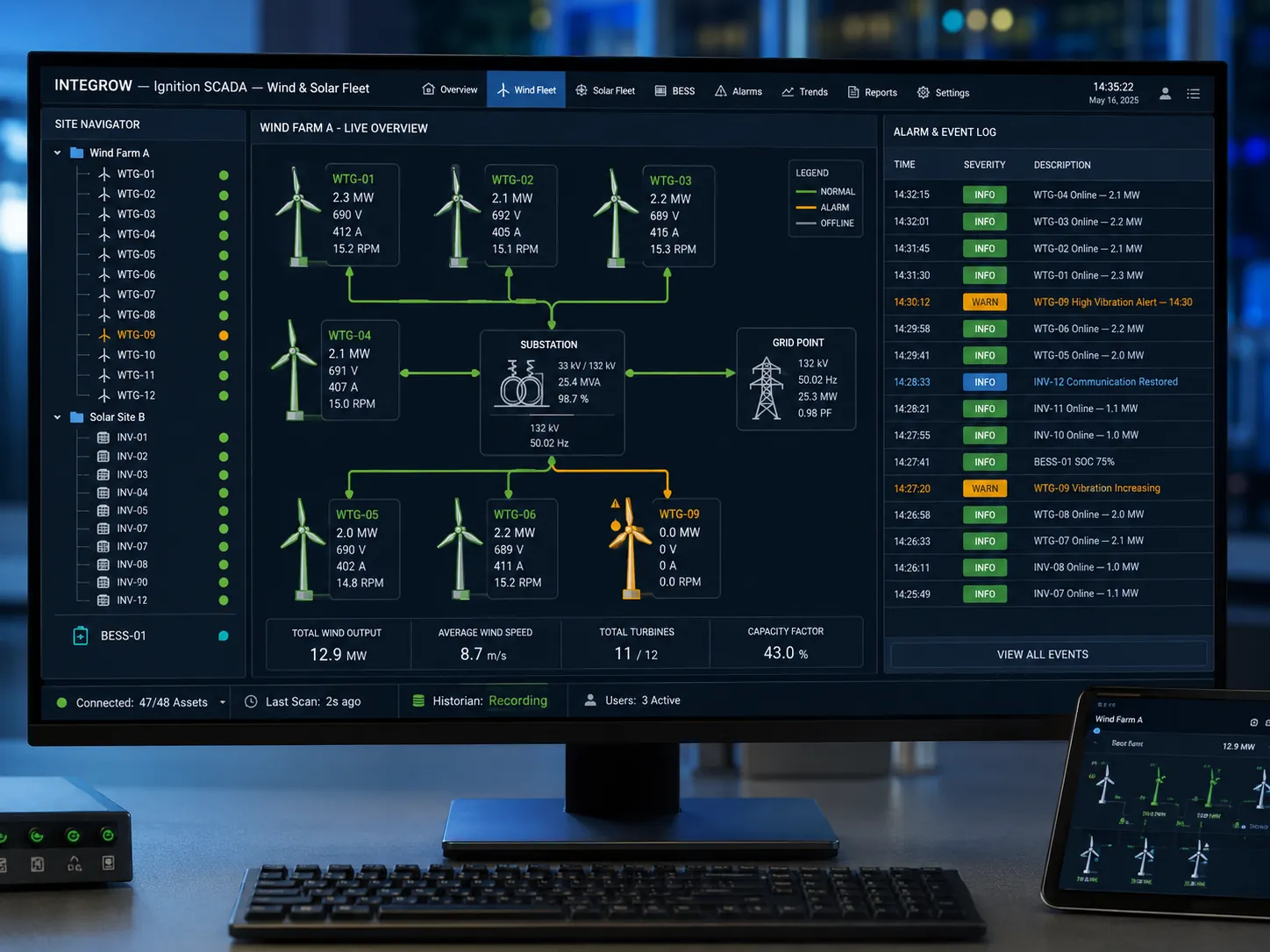Switch to the Wind Fleet tab
The width and height of the screenshot is (1270, 952).
pos(526,89)
